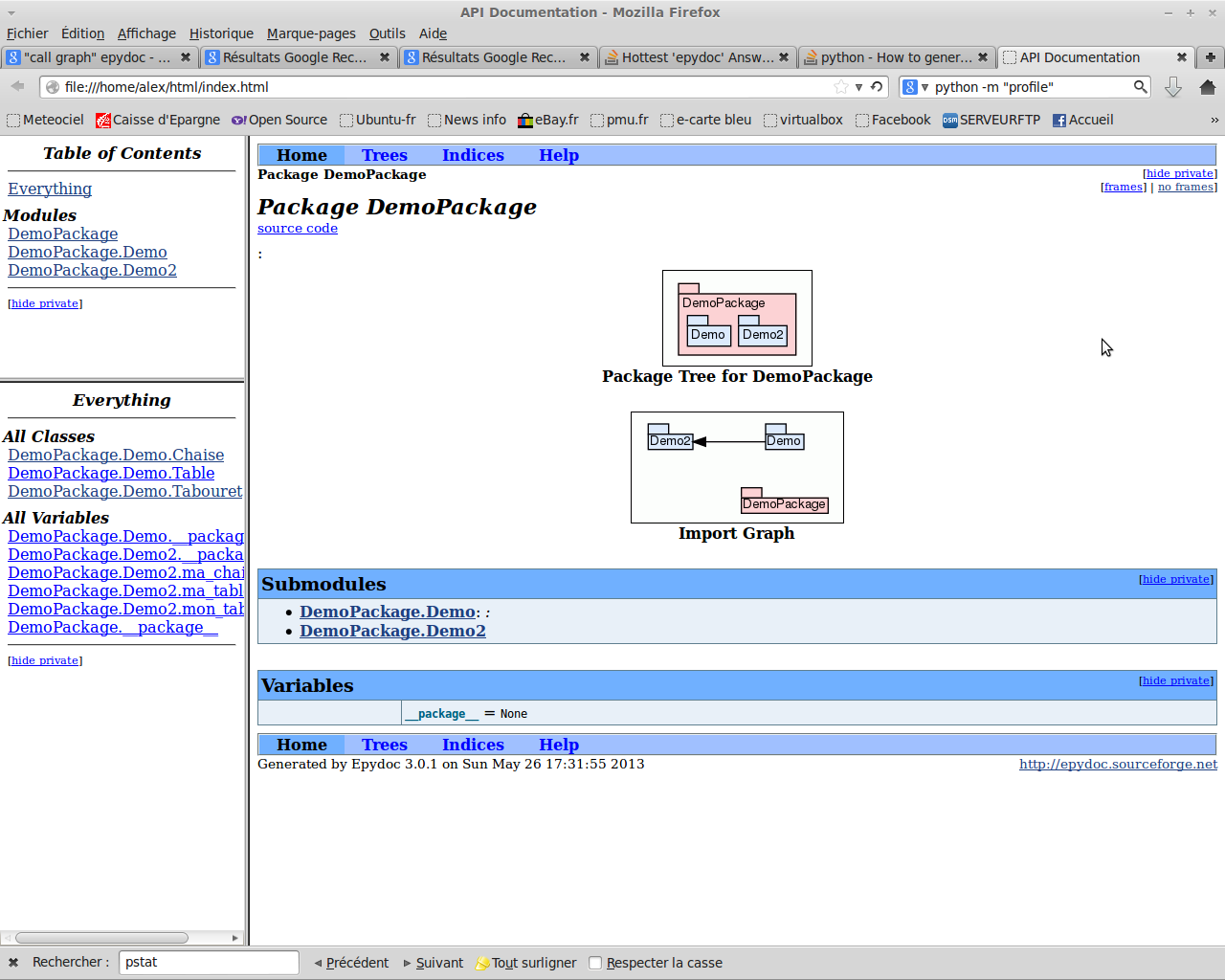Click the back arrow navigation button
This screenshot has width=1225, height=980.
click(x=18, y=87)
